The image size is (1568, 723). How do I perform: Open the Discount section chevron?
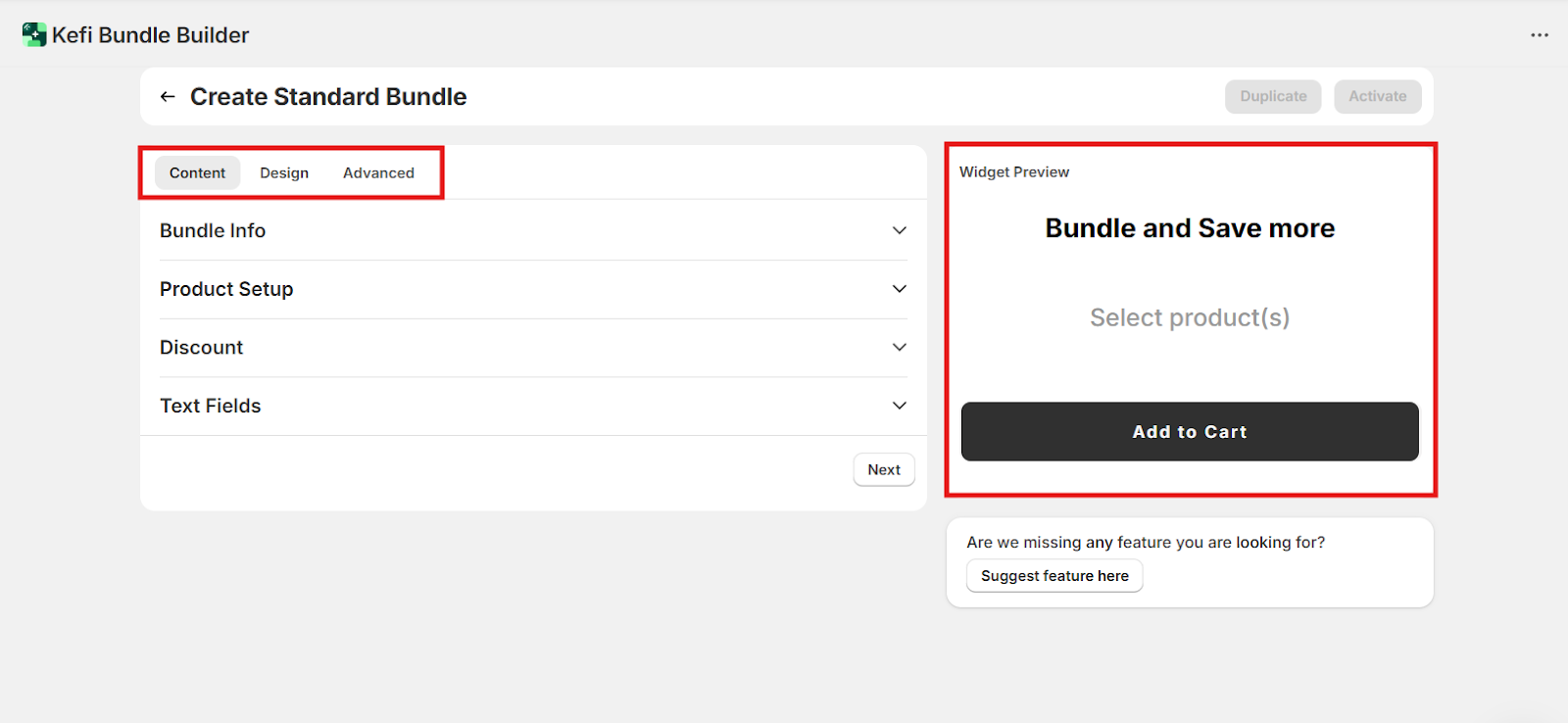899,348
